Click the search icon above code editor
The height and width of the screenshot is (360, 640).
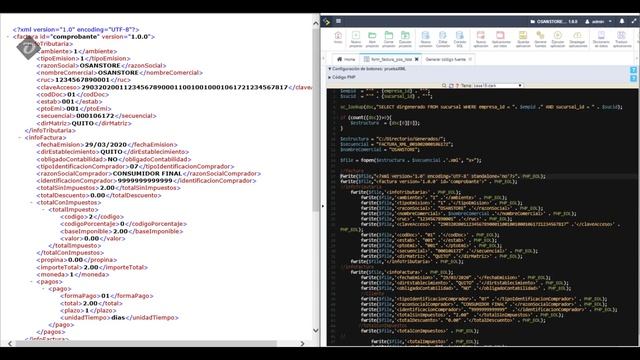click(x=444, y=86)
